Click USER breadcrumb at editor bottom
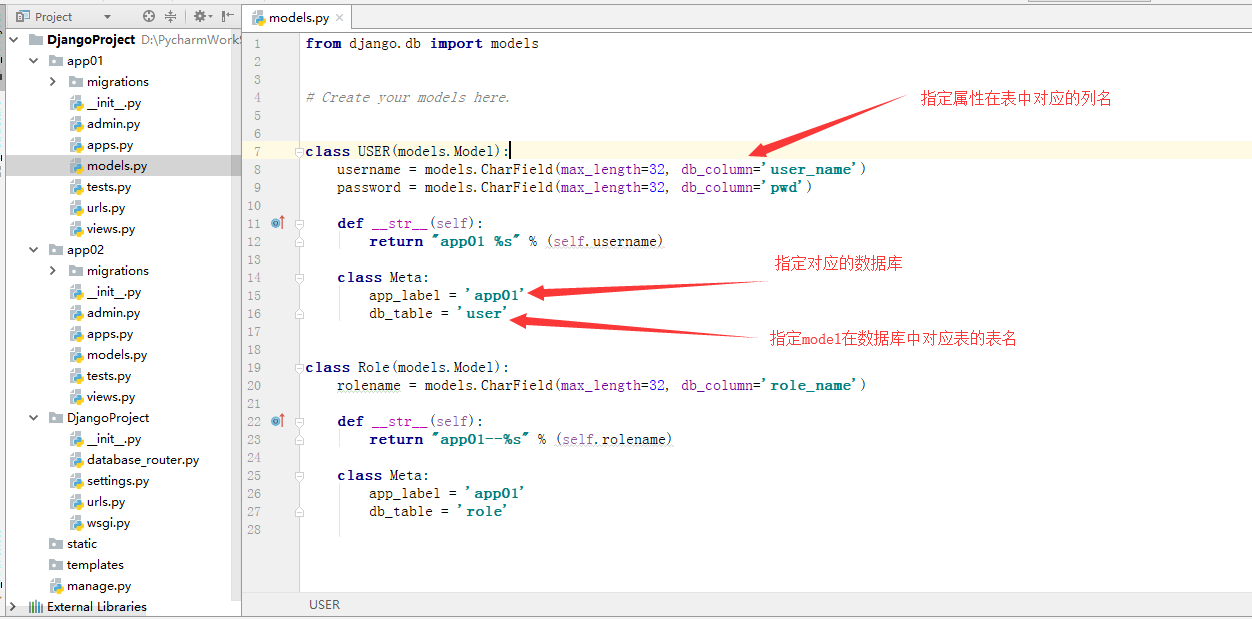The height and width of the screenshot is (619, 1252). pyautogui.click(x=324, y=605)
